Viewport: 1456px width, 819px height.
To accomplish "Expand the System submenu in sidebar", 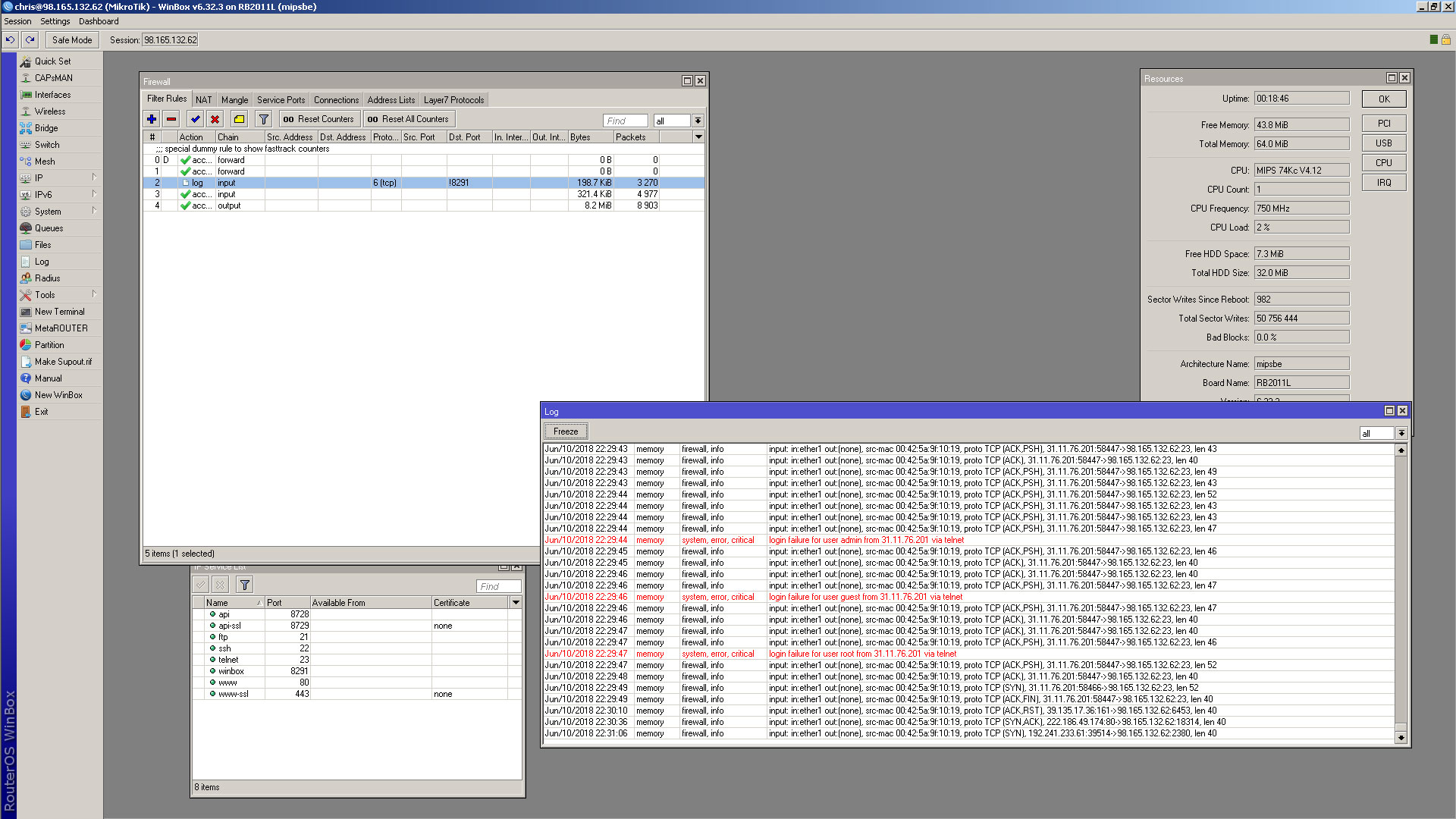I will pos(59,212).
